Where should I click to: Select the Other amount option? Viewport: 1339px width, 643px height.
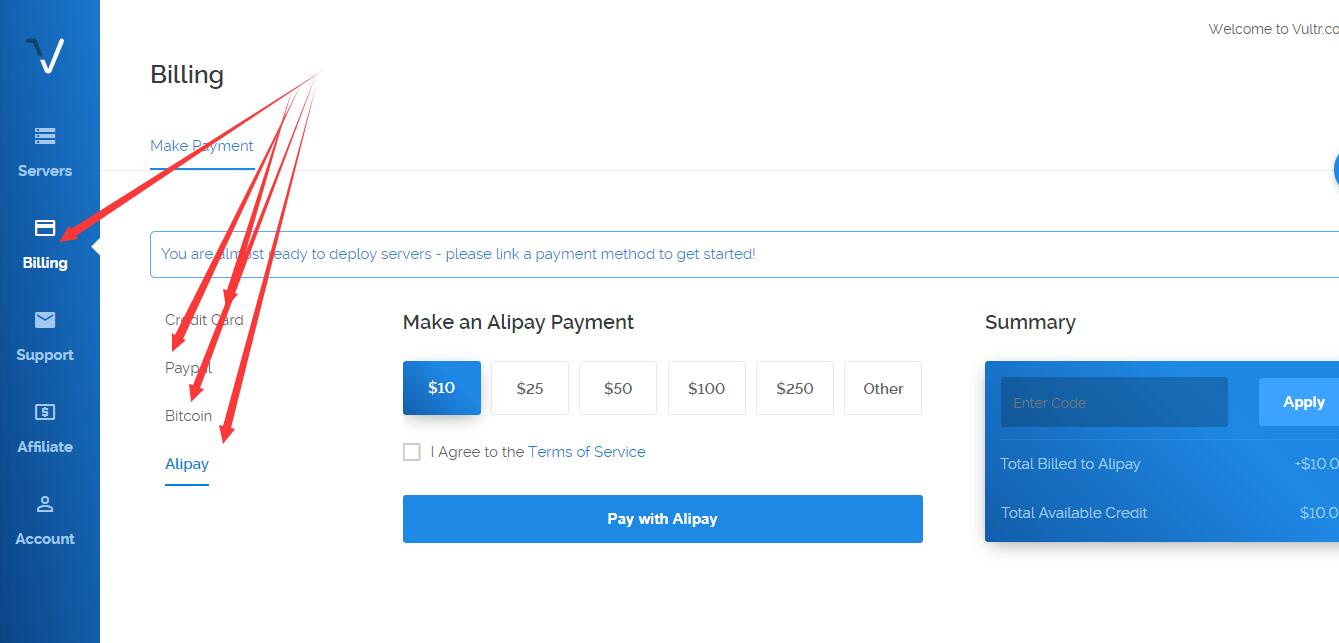coord(883,388)
